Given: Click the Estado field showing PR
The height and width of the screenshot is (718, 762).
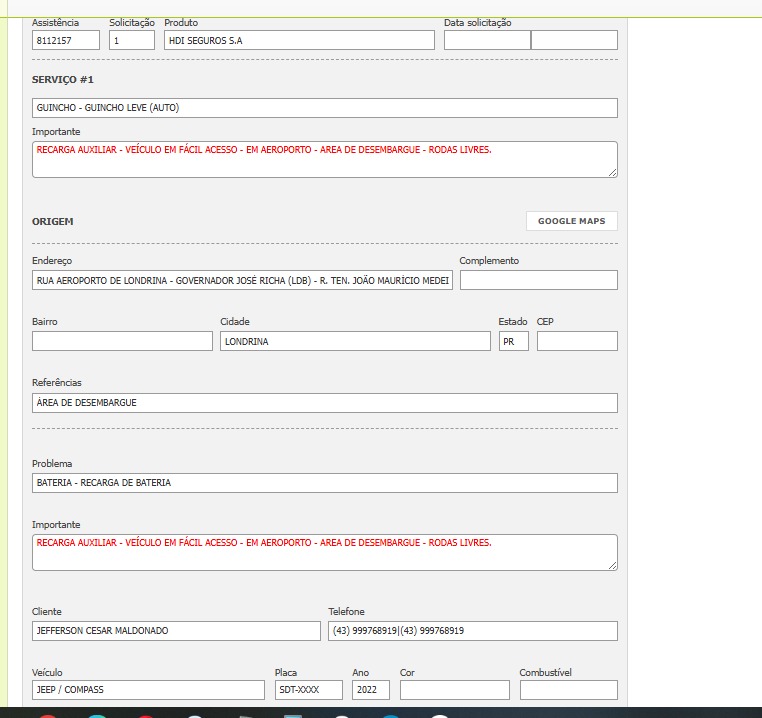Looking at the screenshot, I should [x=513, y=341].
